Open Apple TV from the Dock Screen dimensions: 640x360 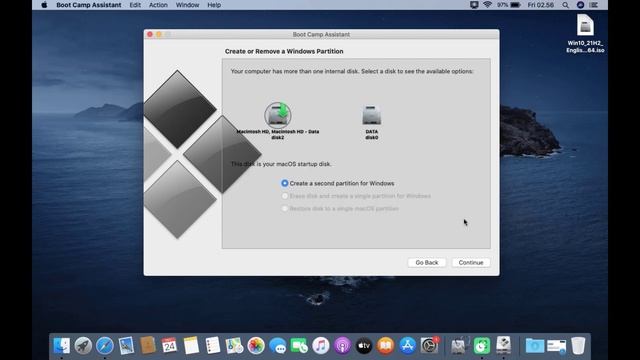(x=364, y=346)
